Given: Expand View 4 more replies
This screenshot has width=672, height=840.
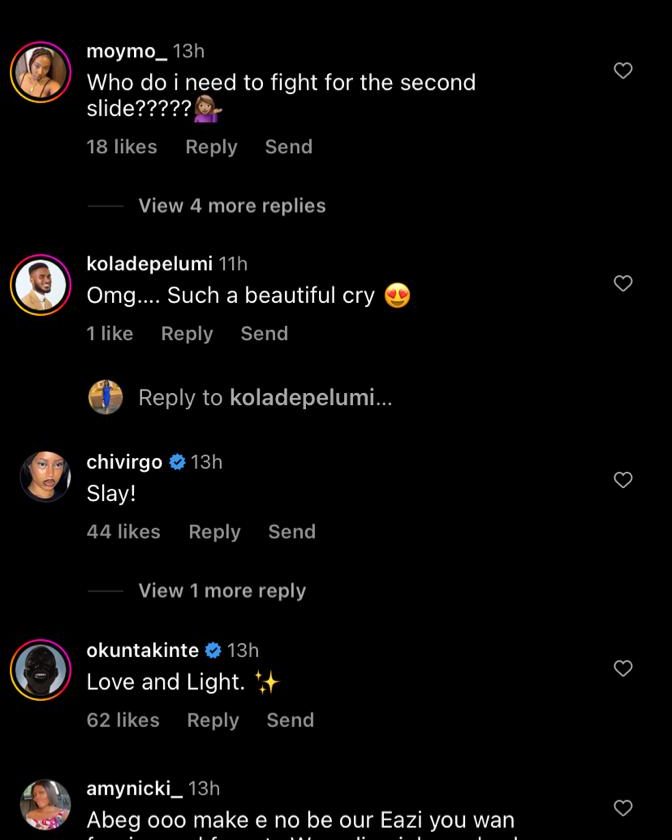Looking at the screenshot, I should (x=232, y=206).
